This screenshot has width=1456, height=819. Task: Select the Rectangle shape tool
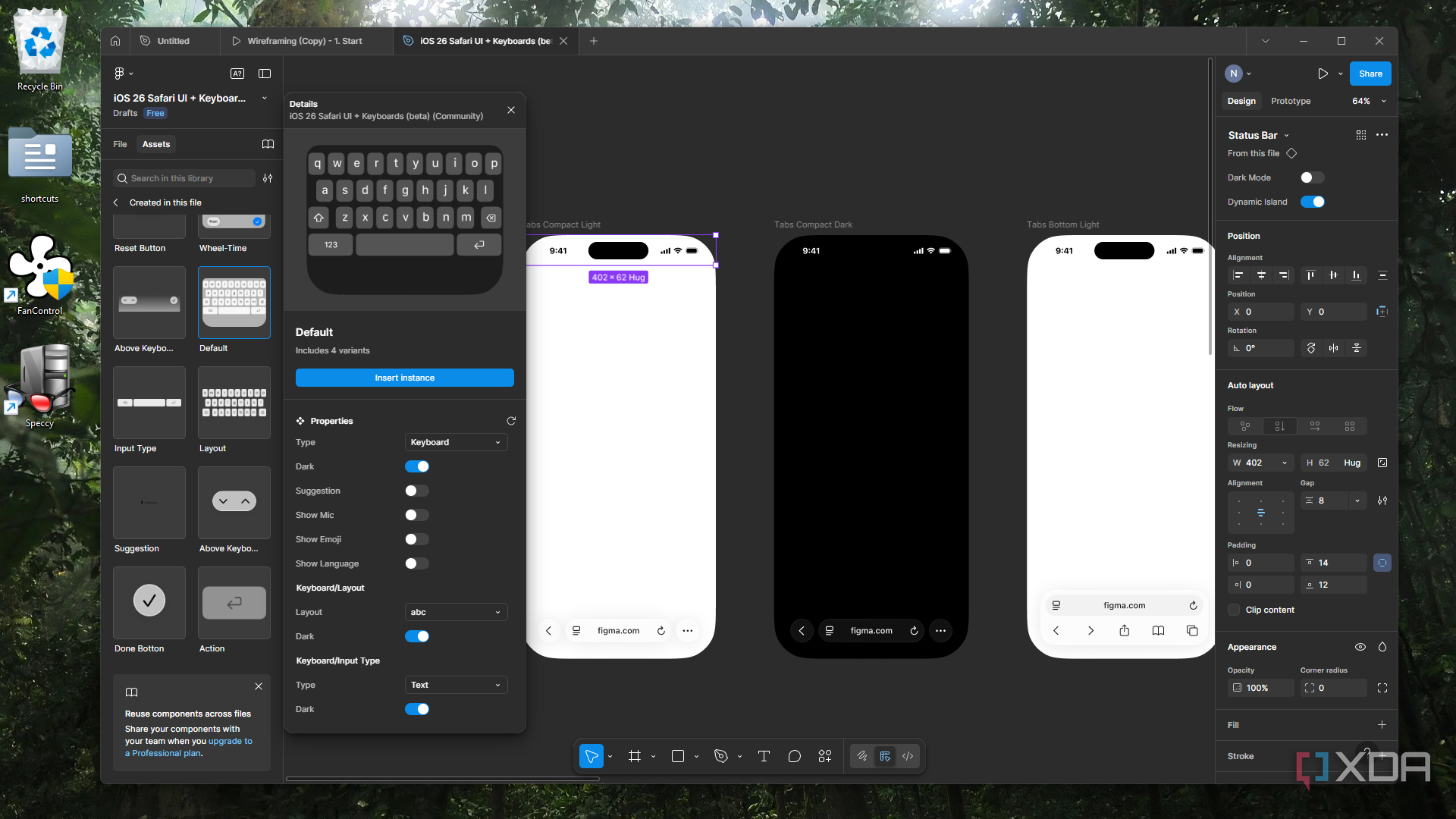tap(678, 756)
